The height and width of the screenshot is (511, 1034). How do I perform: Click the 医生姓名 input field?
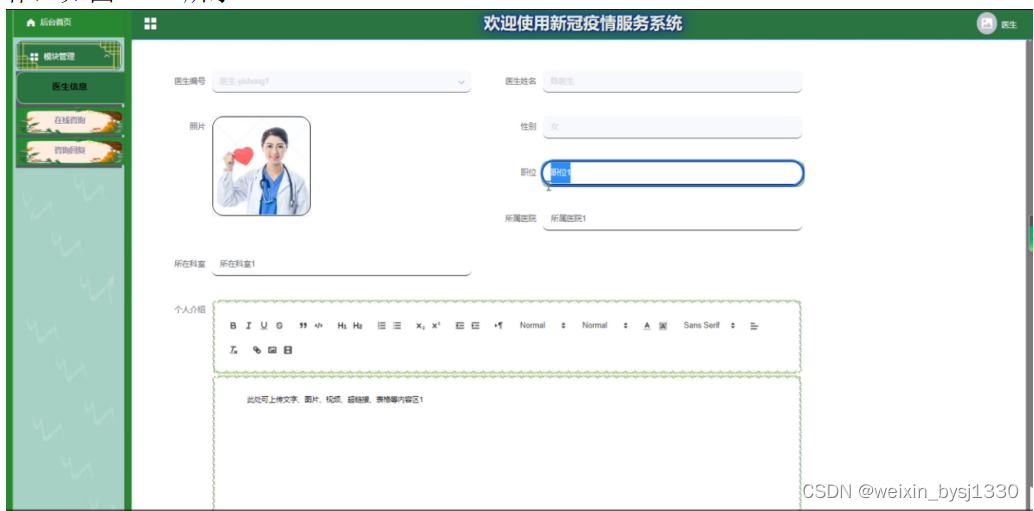(672, 81)
